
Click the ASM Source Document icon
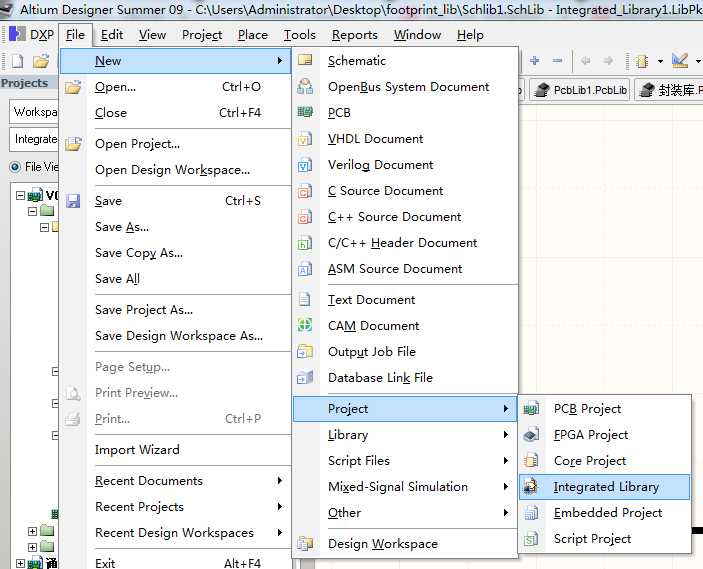coord(305,269)
